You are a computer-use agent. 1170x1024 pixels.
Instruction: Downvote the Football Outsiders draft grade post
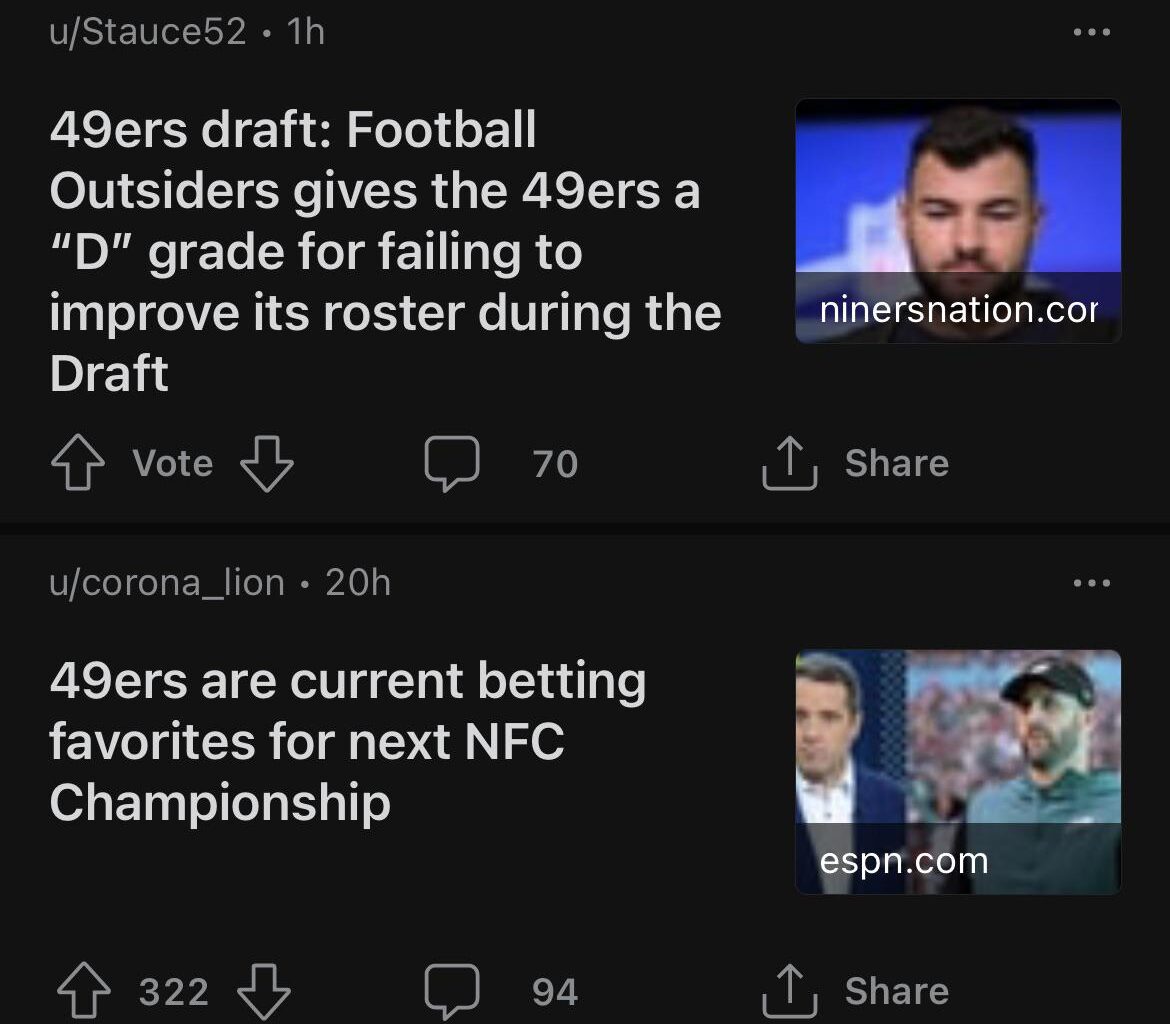(x=267, y=465)
